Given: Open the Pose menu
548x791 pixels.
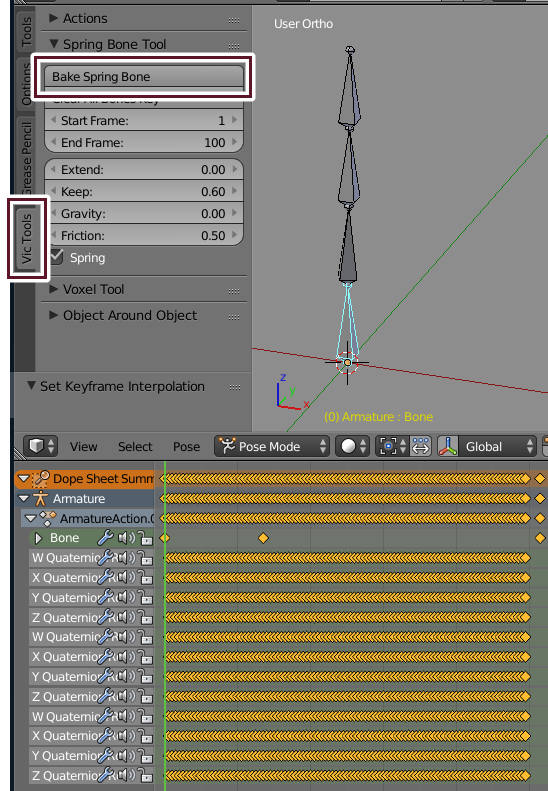Looking at the screenshot, I should pyautogui.click(x=186, y=446).
